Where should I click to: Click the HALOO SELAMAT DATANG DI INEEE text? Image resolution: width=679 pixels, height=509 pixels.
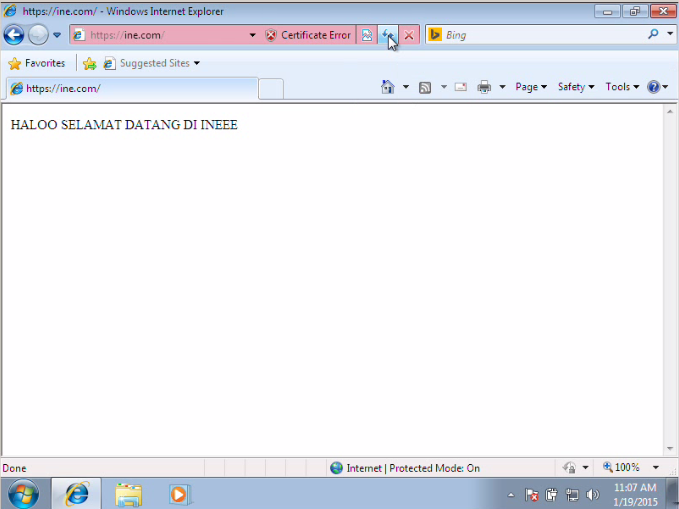(124, 125)
